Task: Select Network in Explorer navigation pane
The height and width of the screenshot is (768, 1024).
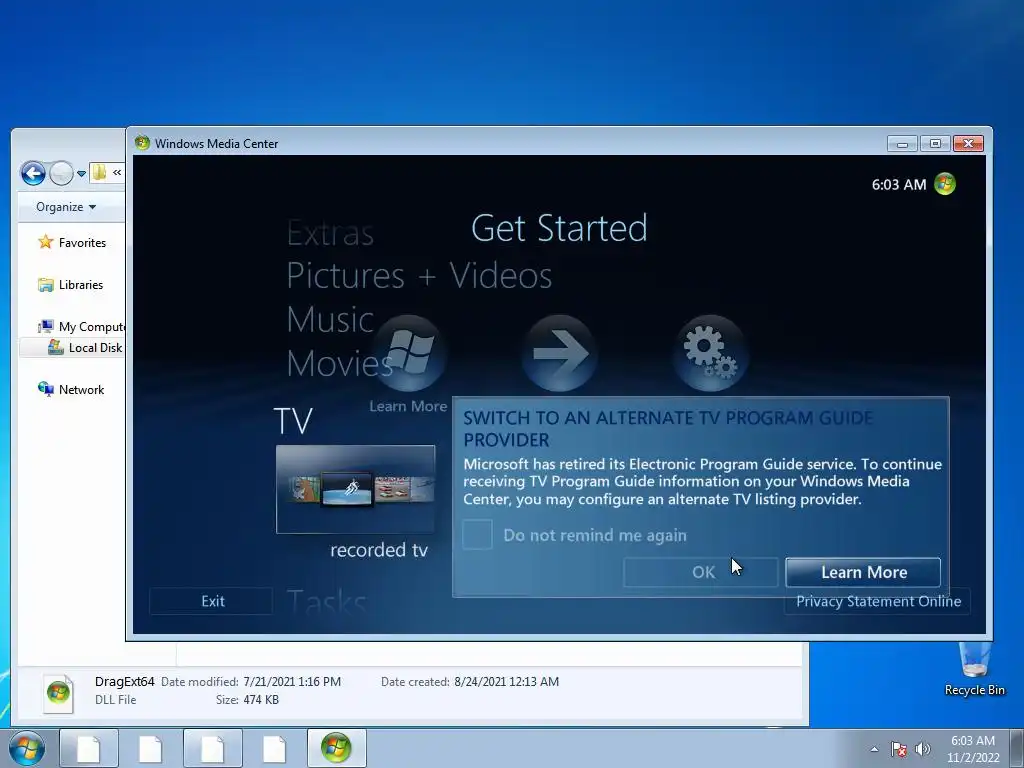Action: [72, 390]
